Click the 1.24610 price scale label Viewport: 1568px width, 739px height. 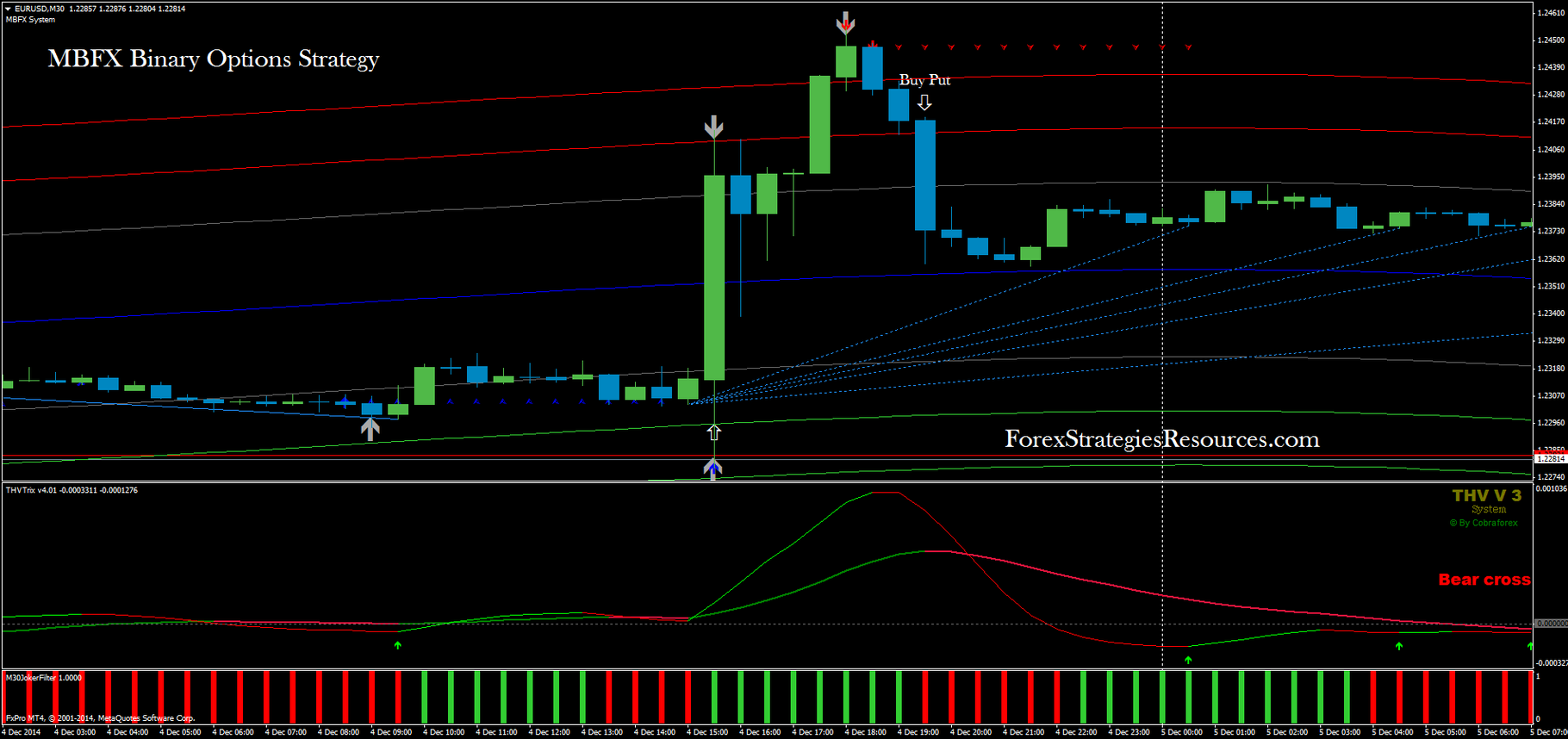(1551, 13)
